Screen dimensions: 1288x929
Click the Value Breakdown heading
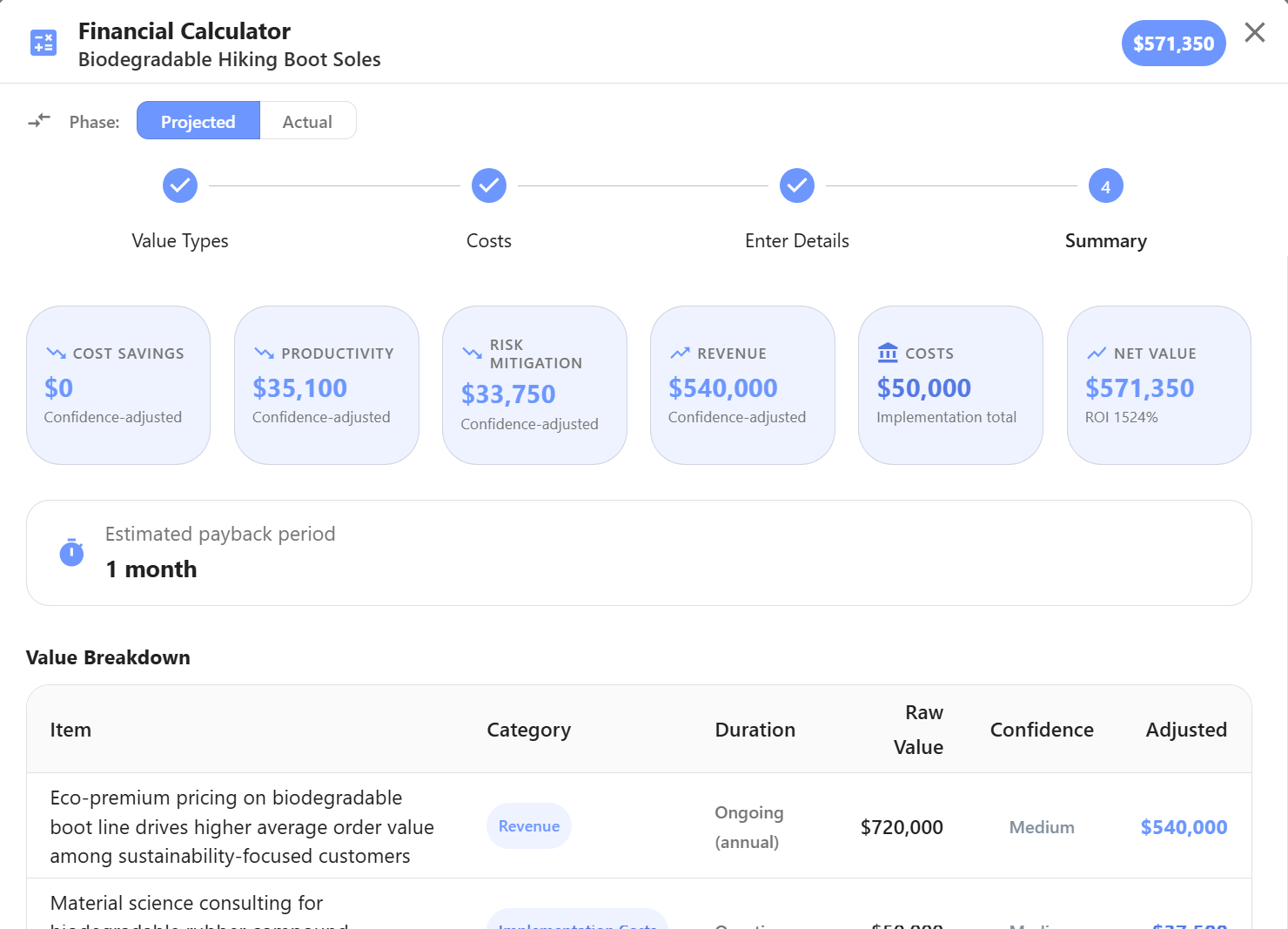tap(108, 657)
